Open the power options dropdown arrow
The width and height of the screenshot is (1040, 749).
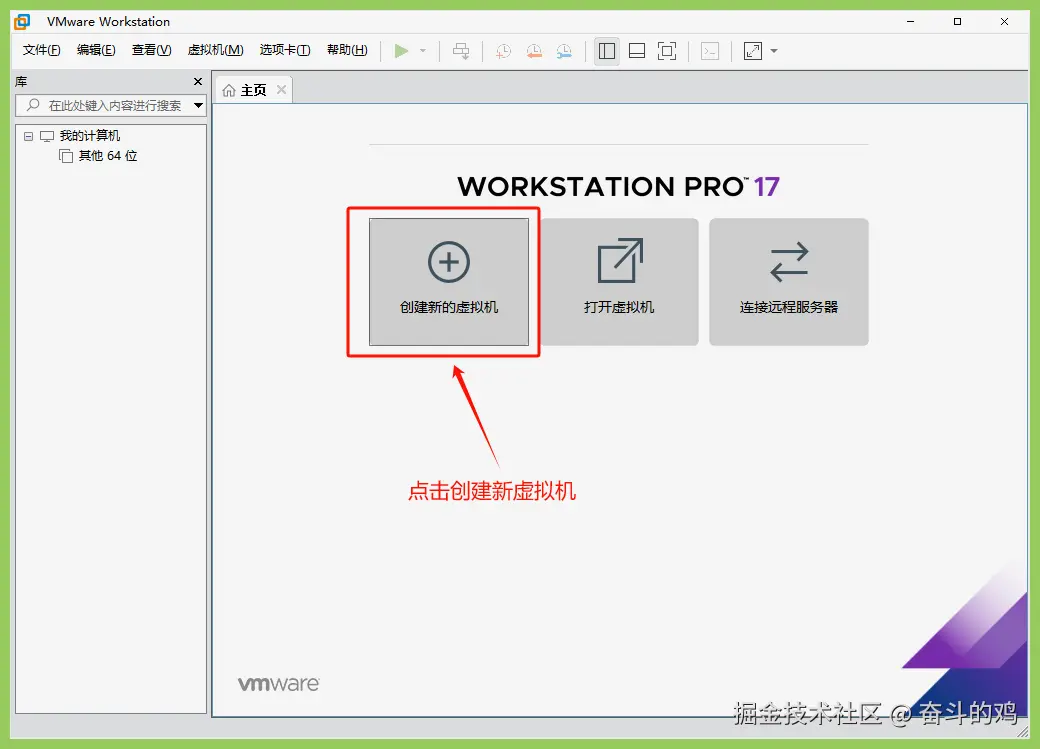point(422,51)
